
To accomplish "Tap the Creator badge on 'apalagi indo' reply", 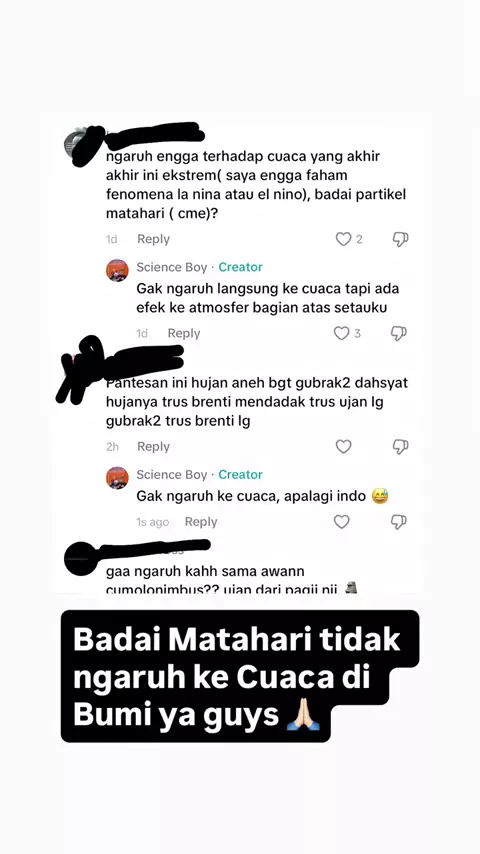I will 240,474.
